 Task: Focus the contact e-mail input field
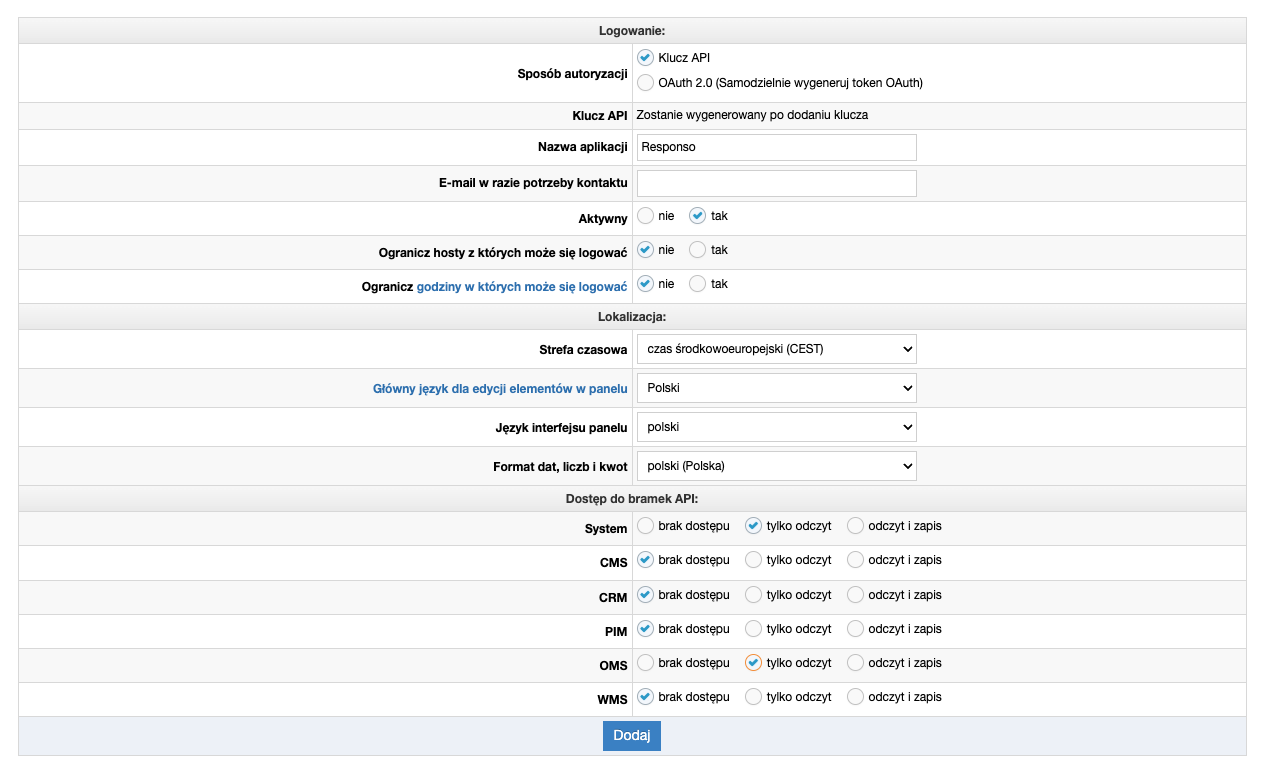[776, 183]
